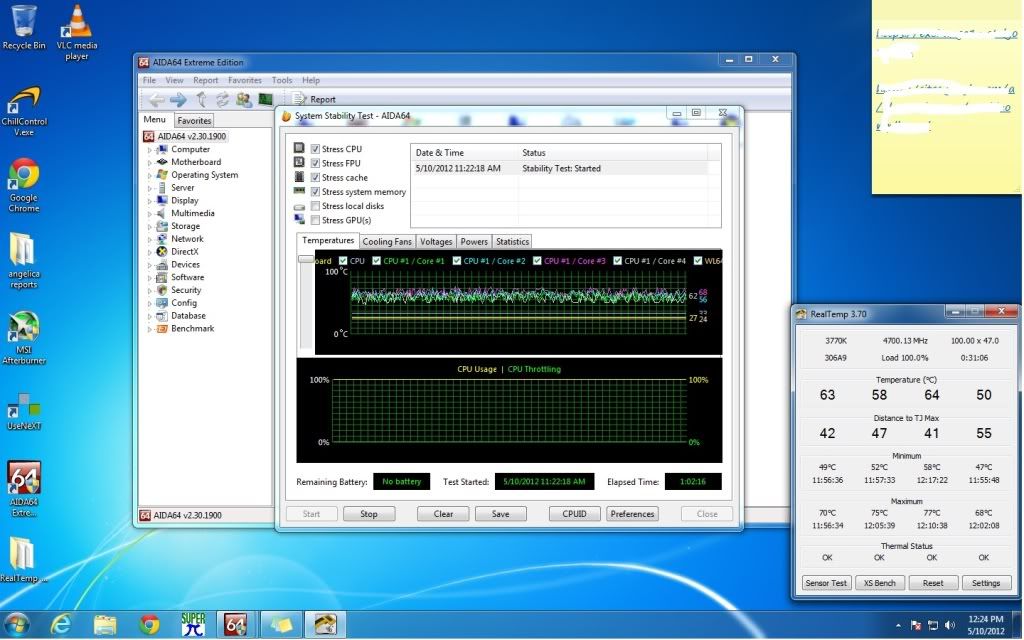This screenshot has width=1024, height=640.
Task: Open the File menu in AIDA64
Action: click(x=149, y=80)
